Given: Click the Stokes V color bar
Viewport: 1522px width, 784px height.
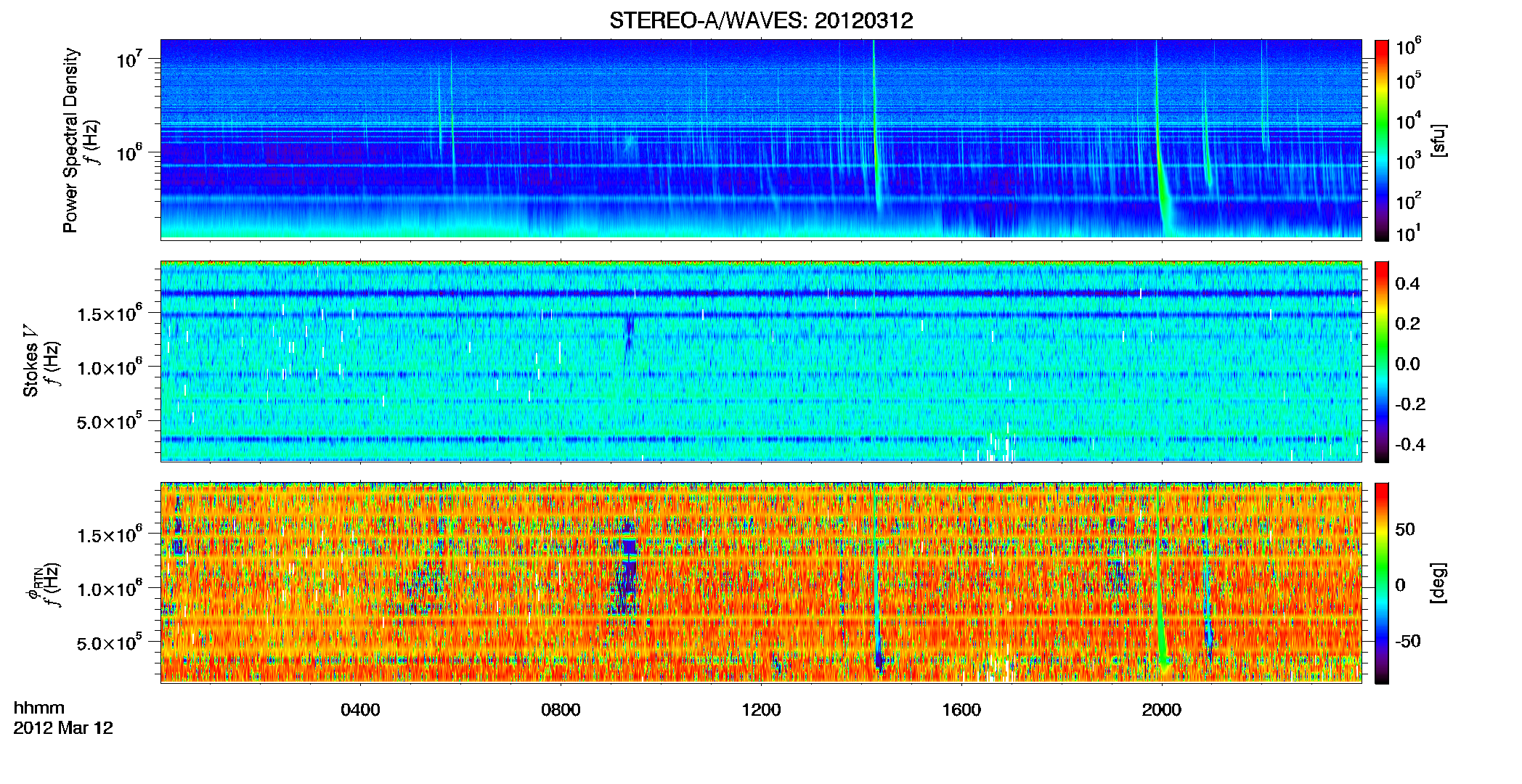Looking at the screenshot, I should pyautogui.click(x=1382, y=362).
